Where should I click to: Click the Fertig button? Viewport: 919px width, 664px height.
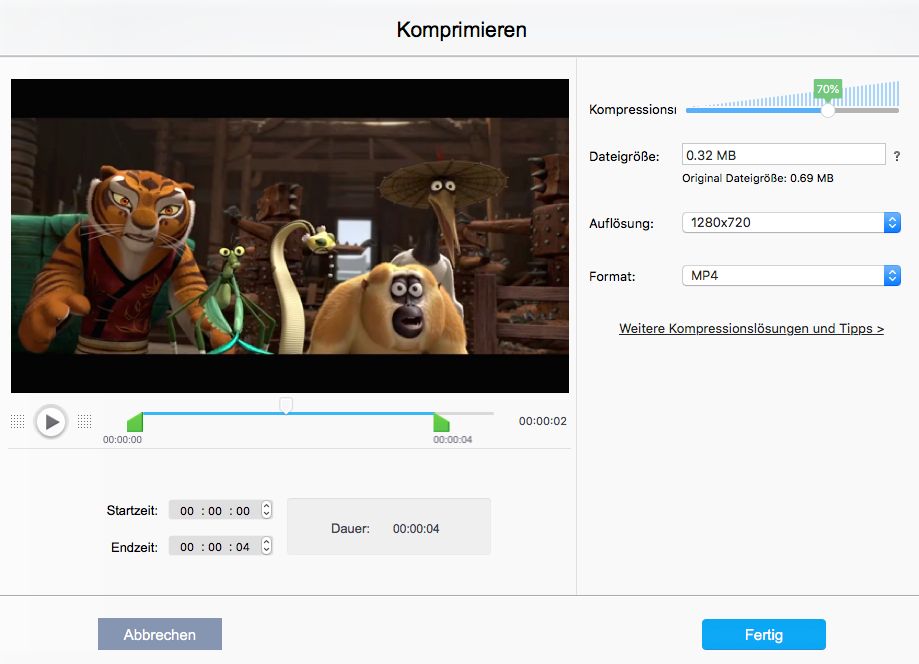(764, 635)
